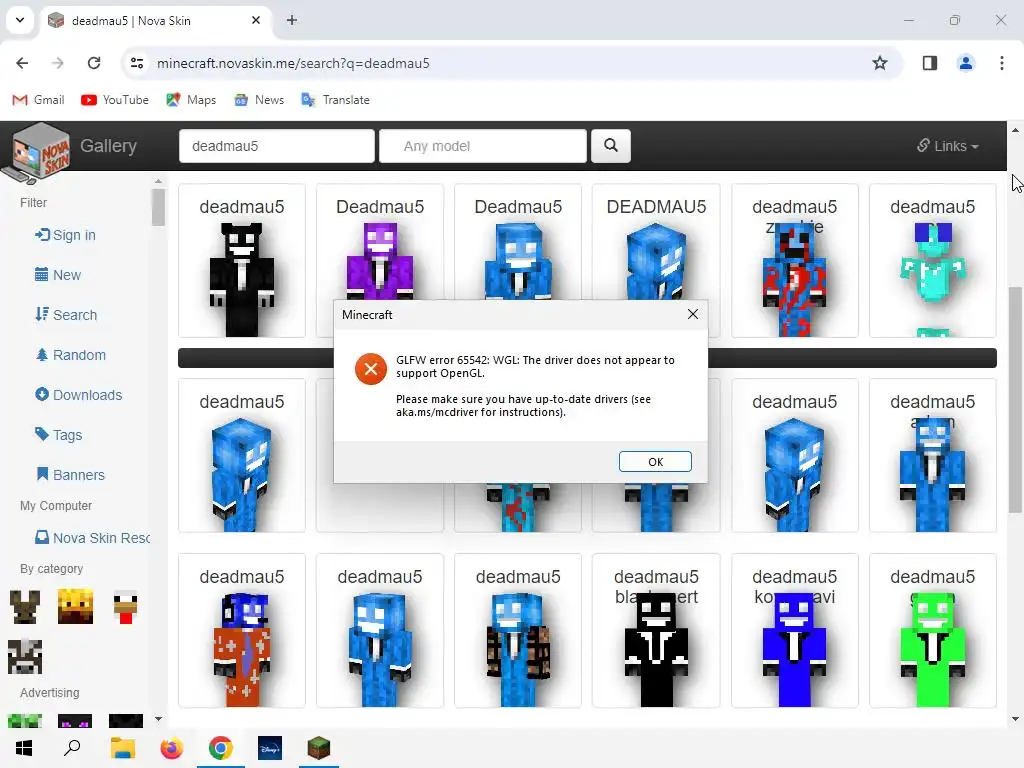Open the tab search dropdown arrow

click(20, 20)
